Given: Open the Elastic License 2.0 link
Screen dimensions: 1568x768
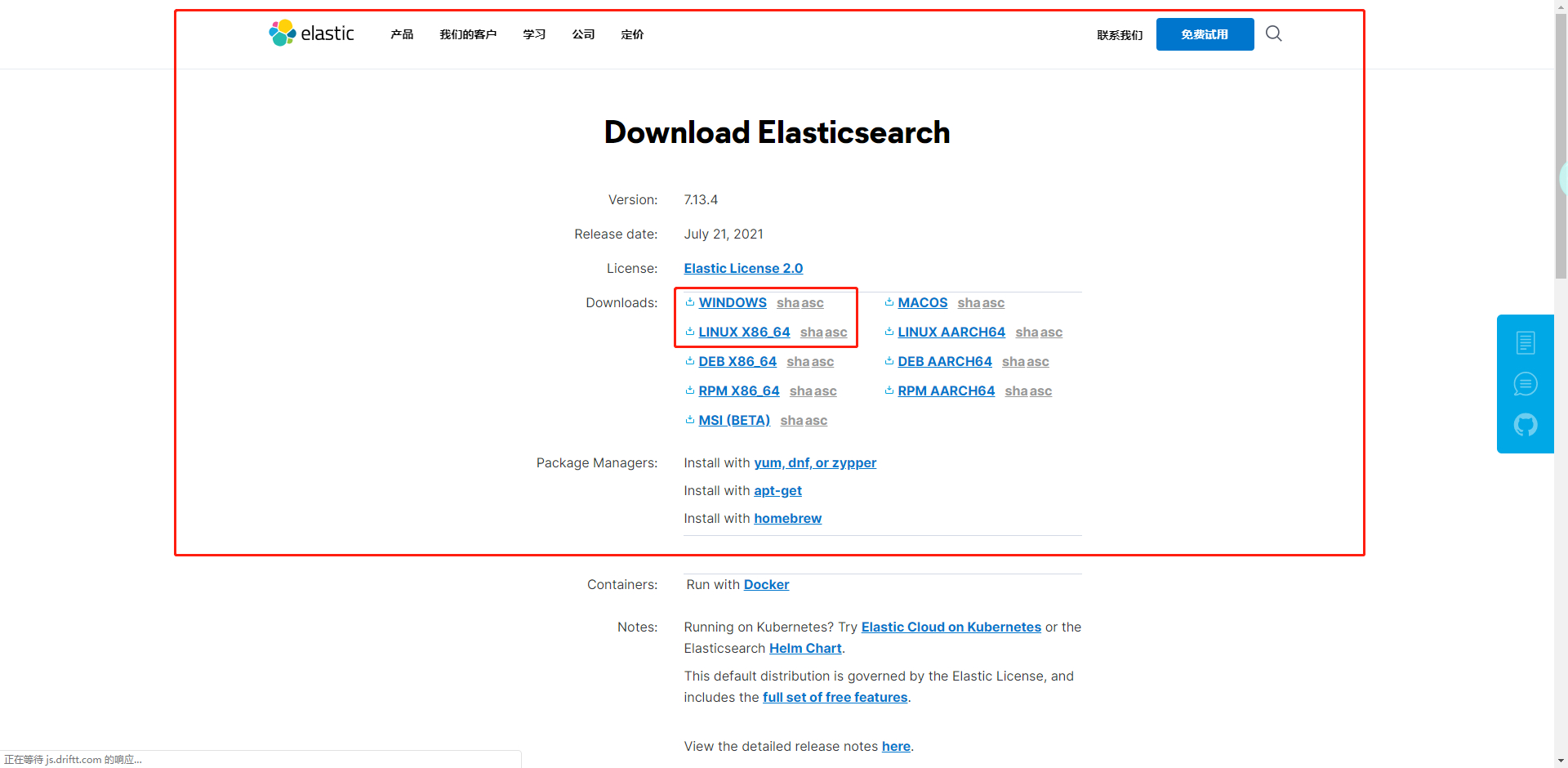Looking at the screenshot, I should (x=743, y=268).
